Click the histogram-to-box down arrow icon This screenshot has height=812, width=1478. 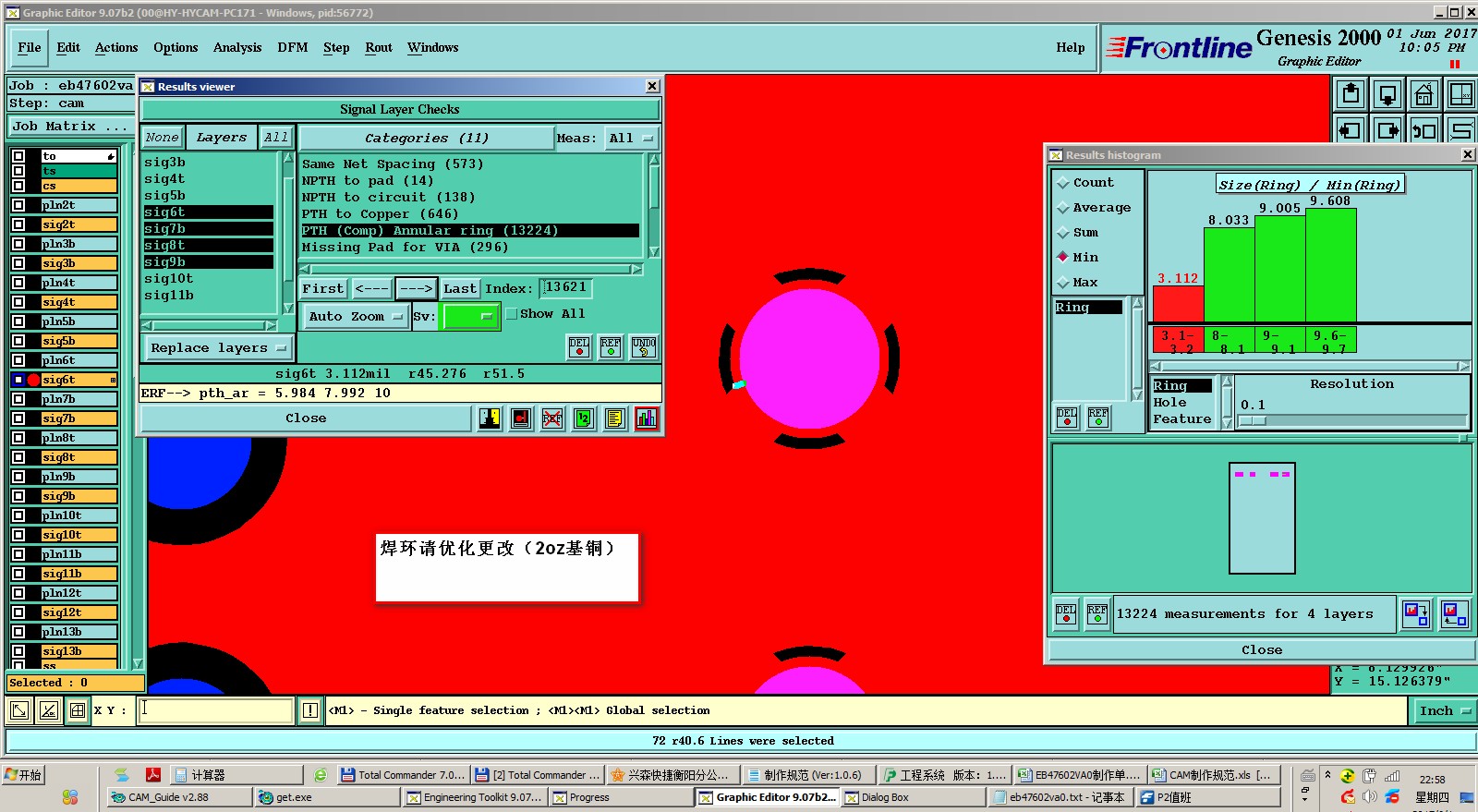pos(1416,613)
